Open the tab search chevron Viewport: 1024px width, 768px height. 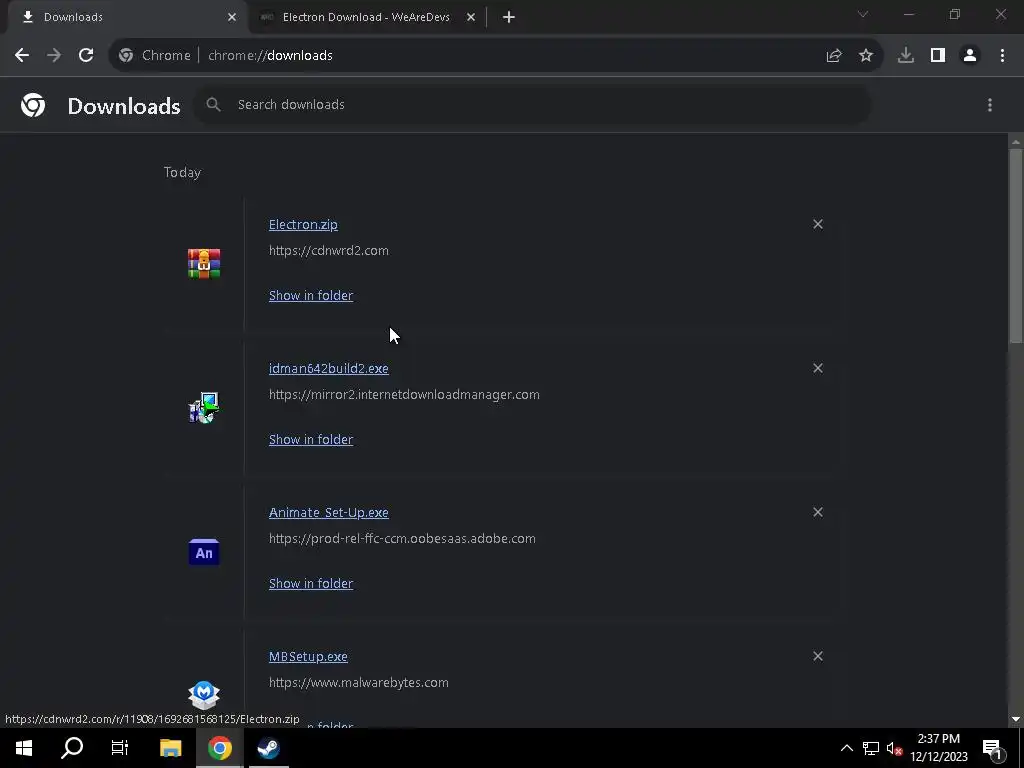click(x=863, y=14)
